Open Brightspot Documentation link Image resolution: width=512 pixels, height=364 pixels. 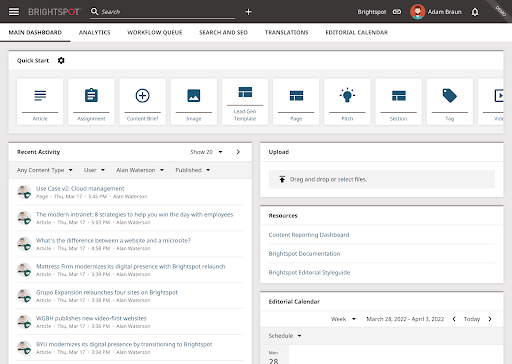coord(304,254)
